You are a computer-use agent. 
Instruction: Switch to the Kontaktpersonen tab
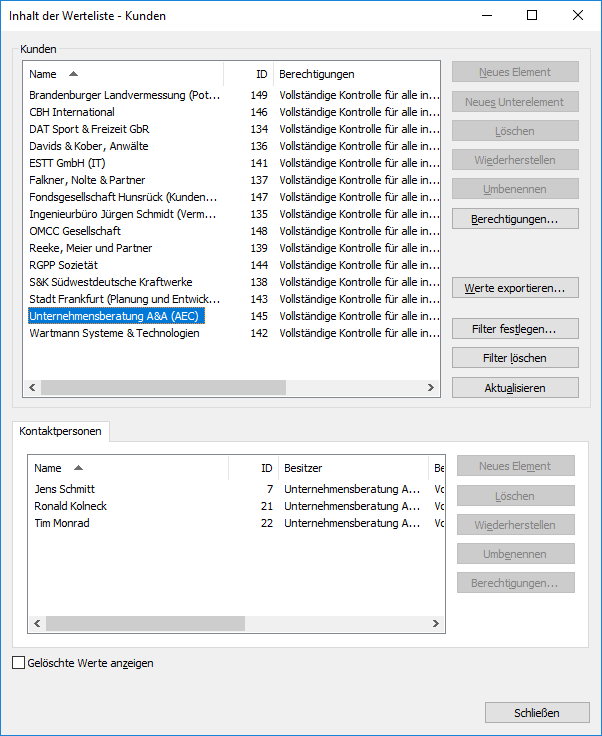tap(61, 431)
